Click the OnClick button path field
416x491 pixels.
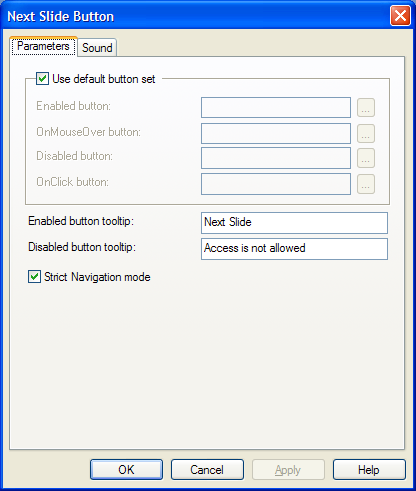click(276, 184)
